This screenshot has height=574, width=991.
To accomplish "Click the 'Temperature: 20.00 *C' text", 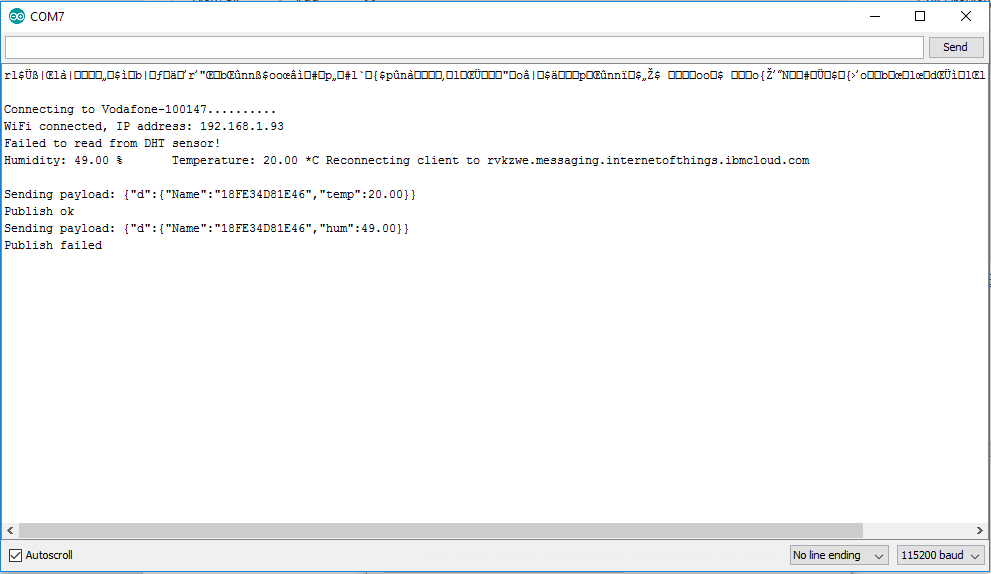I will click(245, 161).
